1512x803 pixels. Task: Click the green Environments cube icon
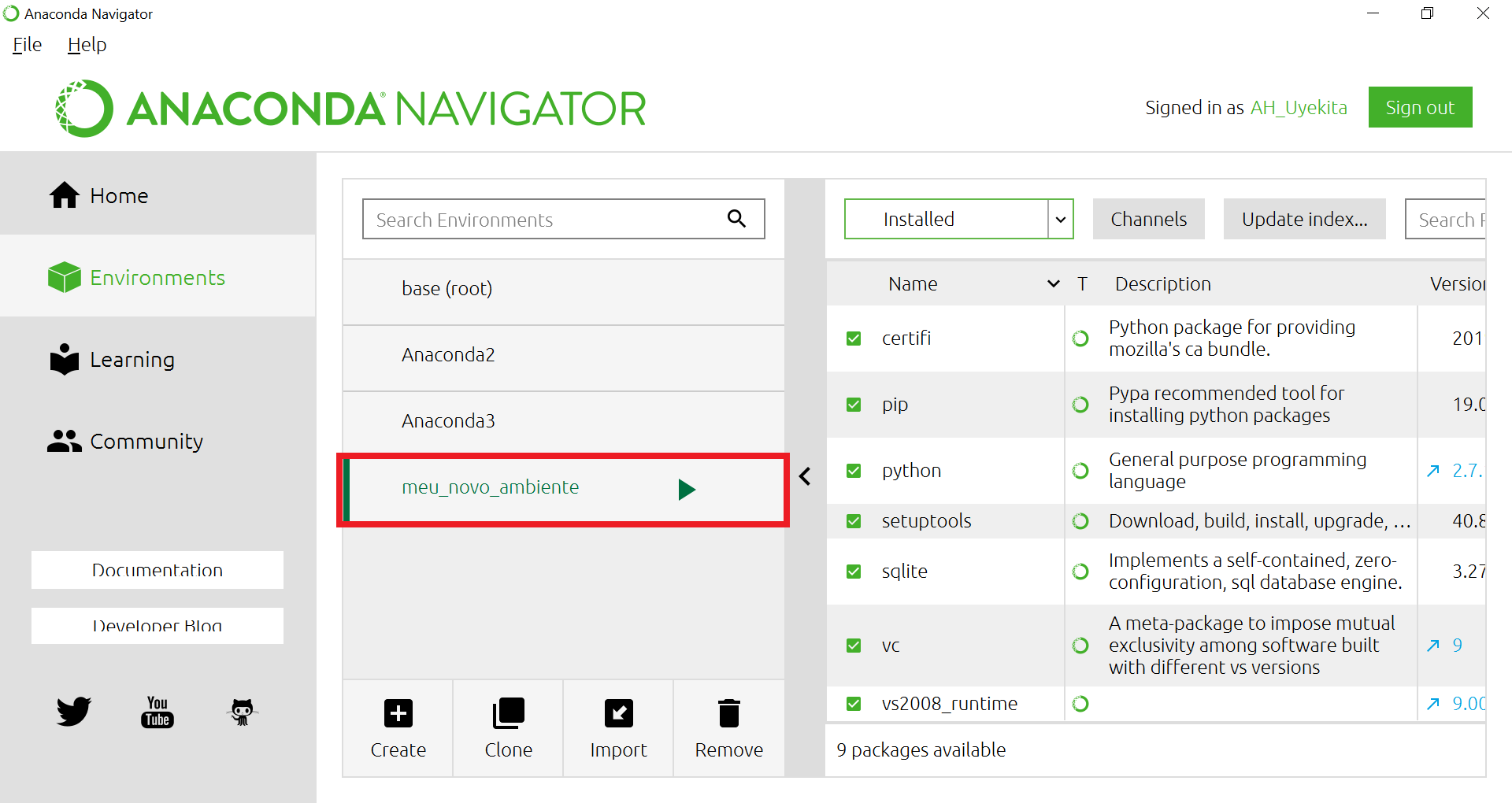(65, 277)
